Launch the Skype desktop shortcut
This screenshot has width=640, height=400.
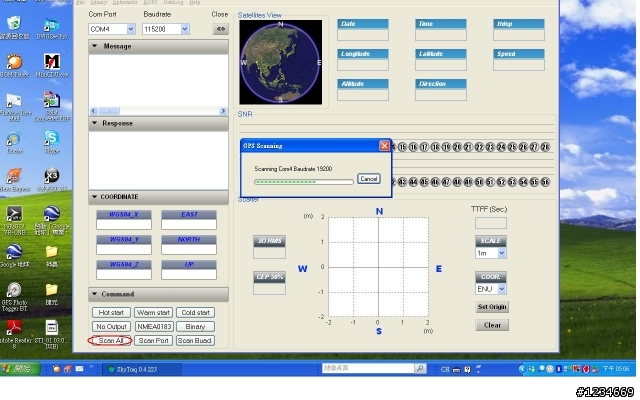[52, 138]
